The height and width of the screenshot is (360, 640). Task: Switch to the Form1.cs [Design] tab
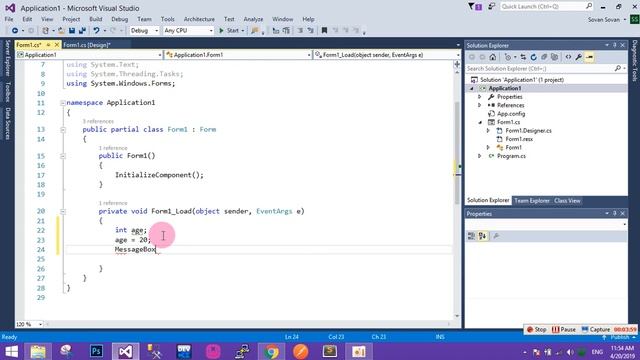tap(87, 45)
